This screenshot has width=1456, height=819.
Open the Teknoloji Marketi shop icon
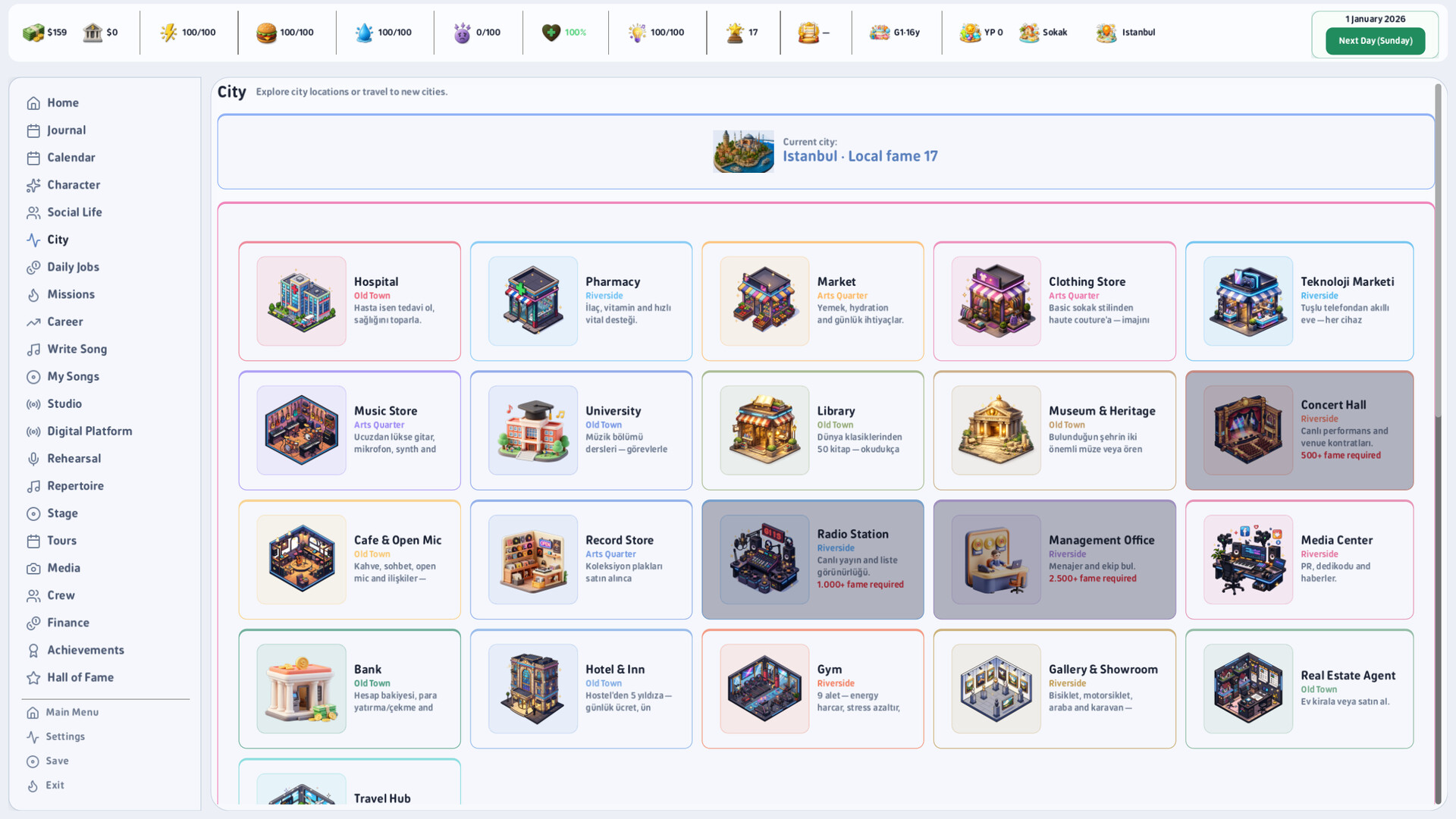(1248, 301)
